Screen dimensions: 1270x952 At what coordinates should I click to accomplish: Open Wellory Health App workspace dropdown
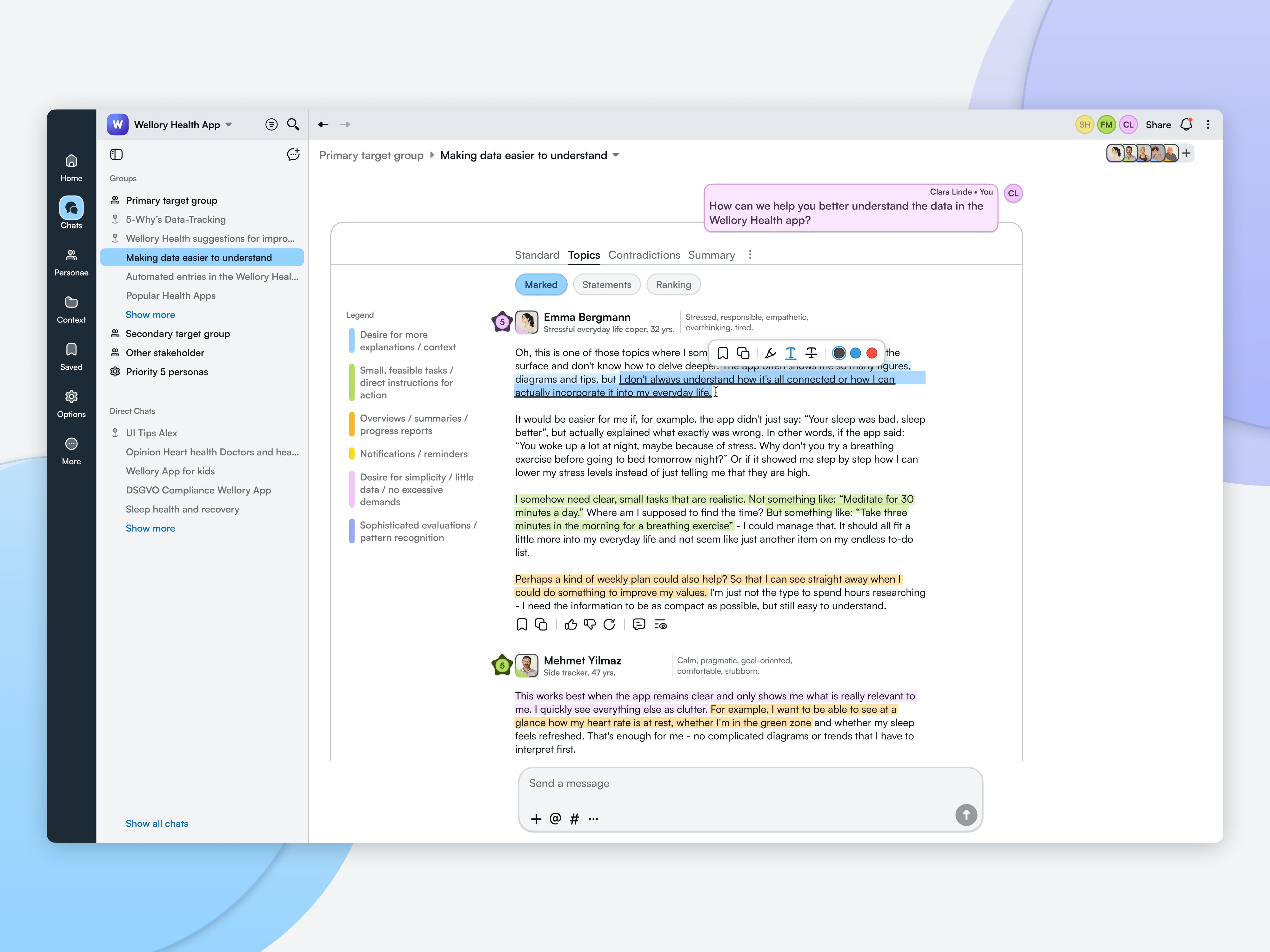229,124
